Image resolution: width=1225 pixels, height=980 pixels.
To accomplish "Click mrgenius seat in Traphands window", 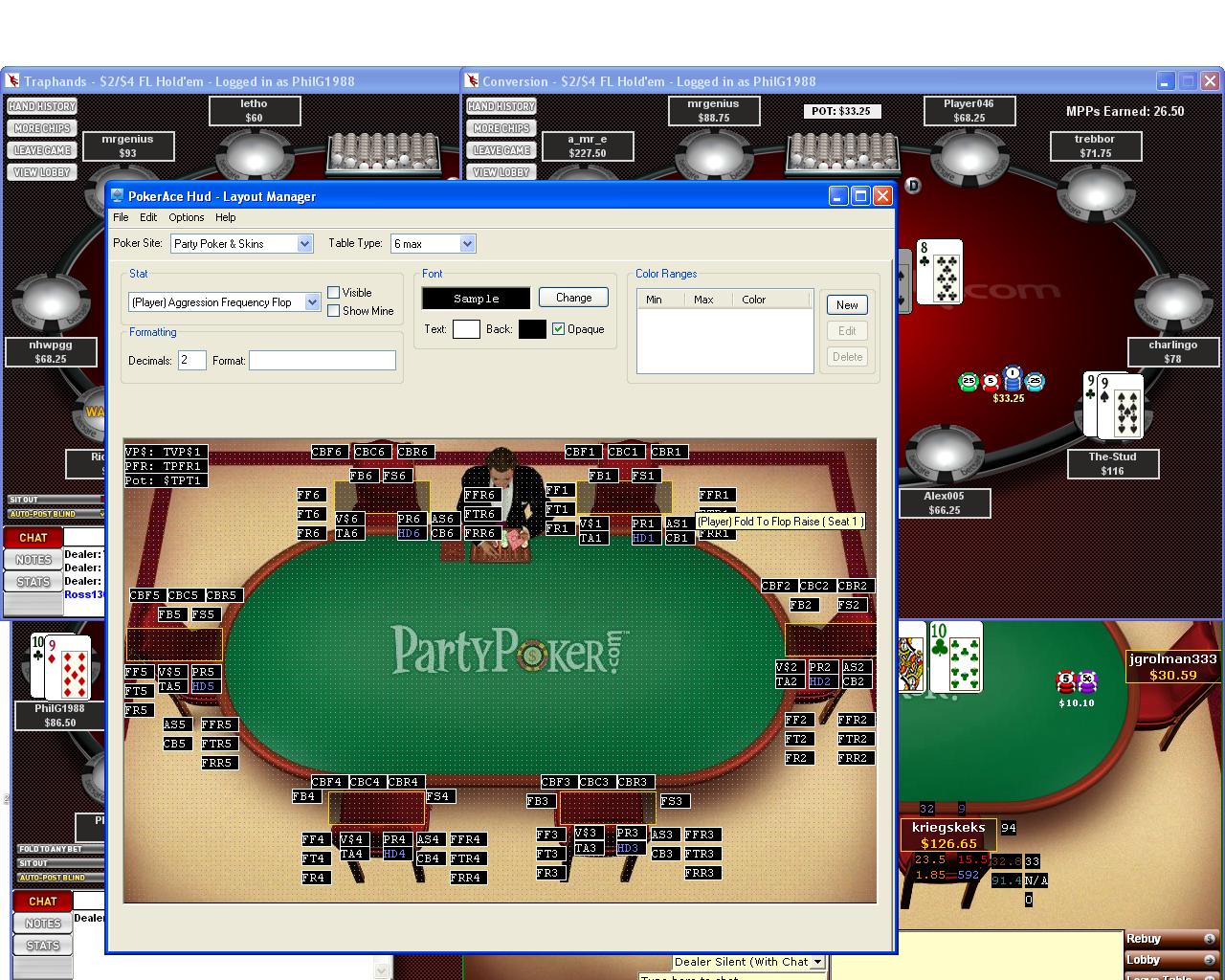I will click(x=127, y=145).
